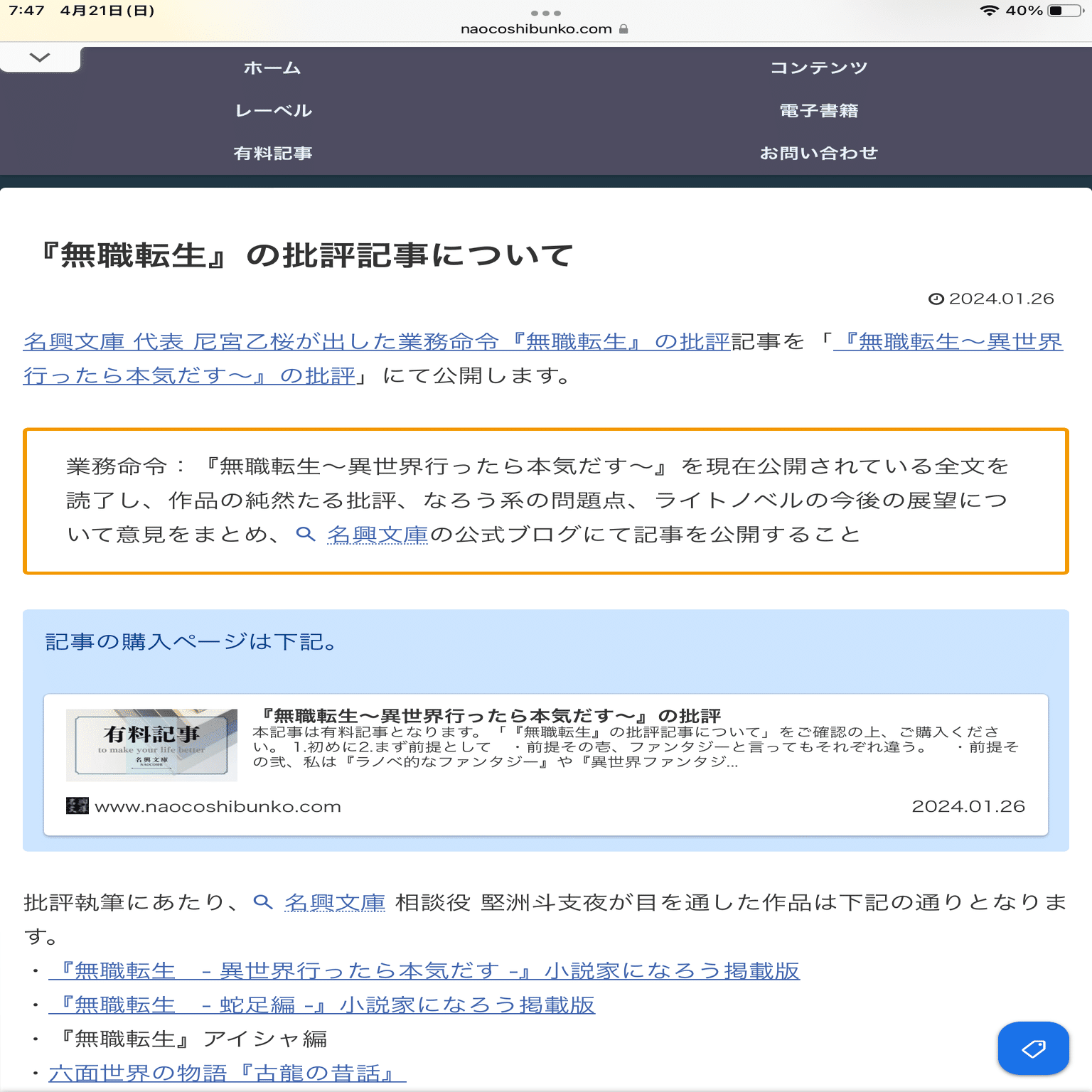Select お問い合わせ in the navigation menu
The height and width of the screenshot is (1092, 1092).
pyautogui.click(x=819, y=154)
